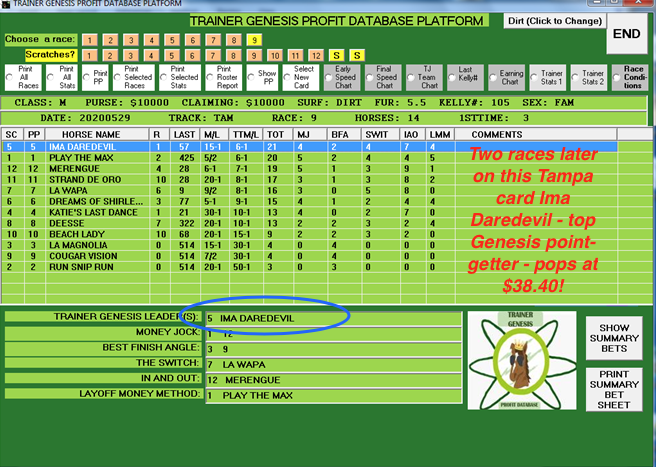
Task: Choose Print Roster Report option
Action: click(x=223, y=77)
